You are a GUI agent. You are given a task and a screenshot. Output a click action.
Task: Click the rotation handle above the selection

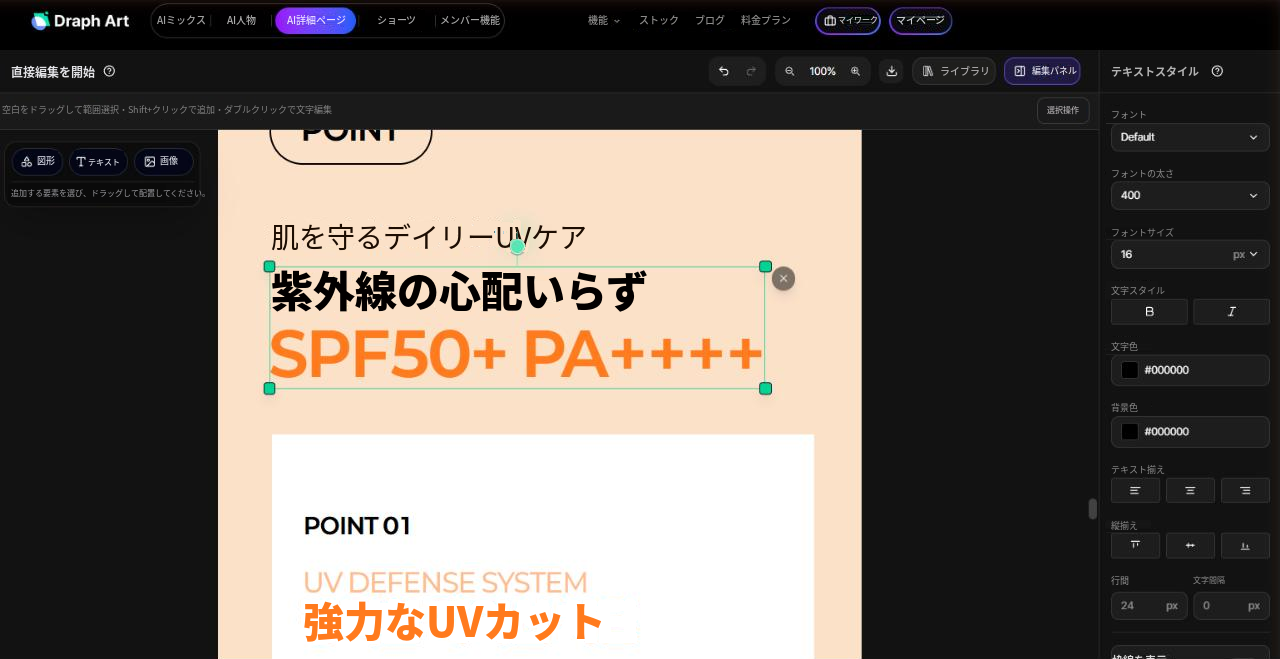[x=517, y=246]
